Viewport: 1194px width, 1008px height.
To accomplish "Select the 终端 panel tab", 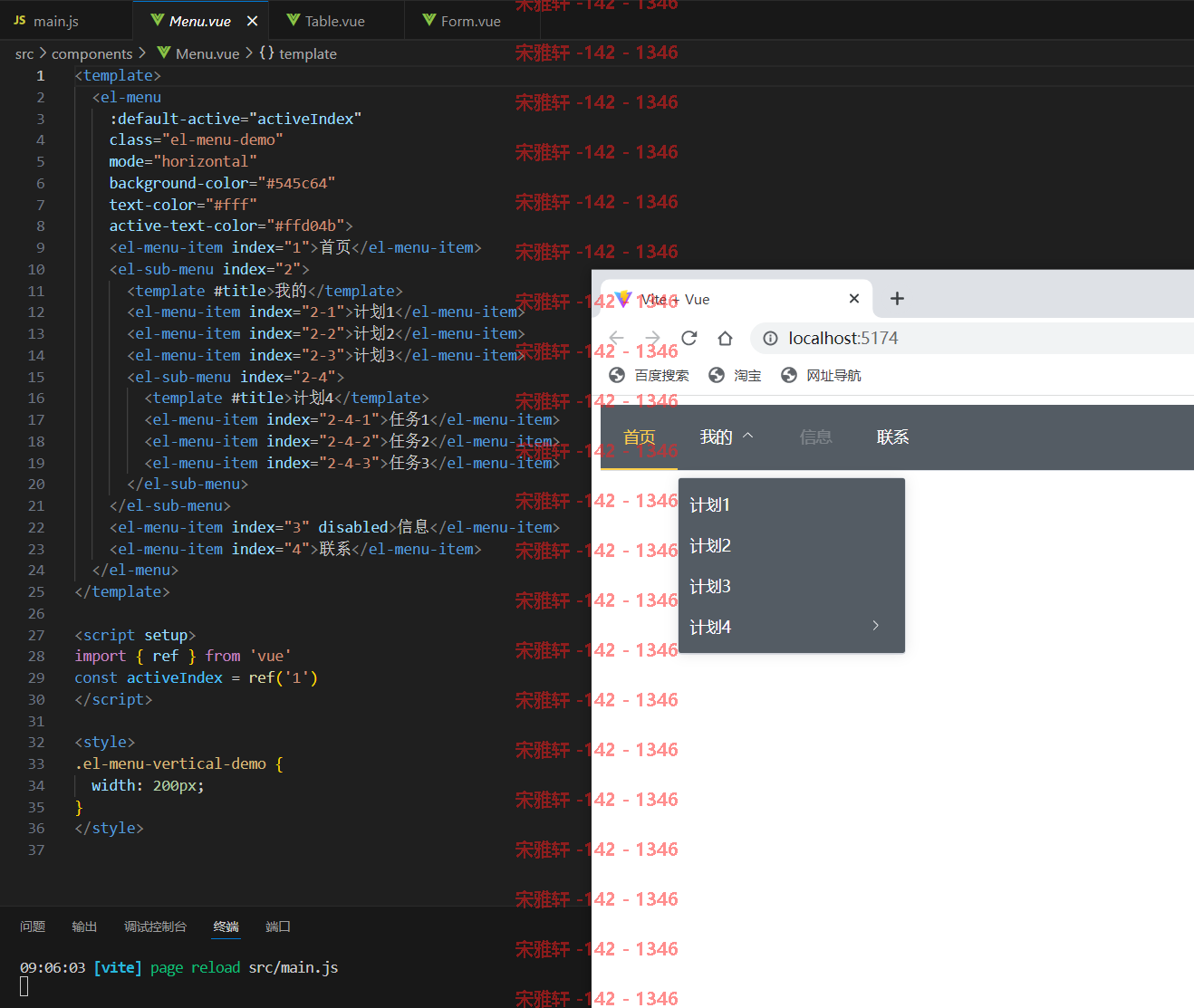I will click(226, 926).
